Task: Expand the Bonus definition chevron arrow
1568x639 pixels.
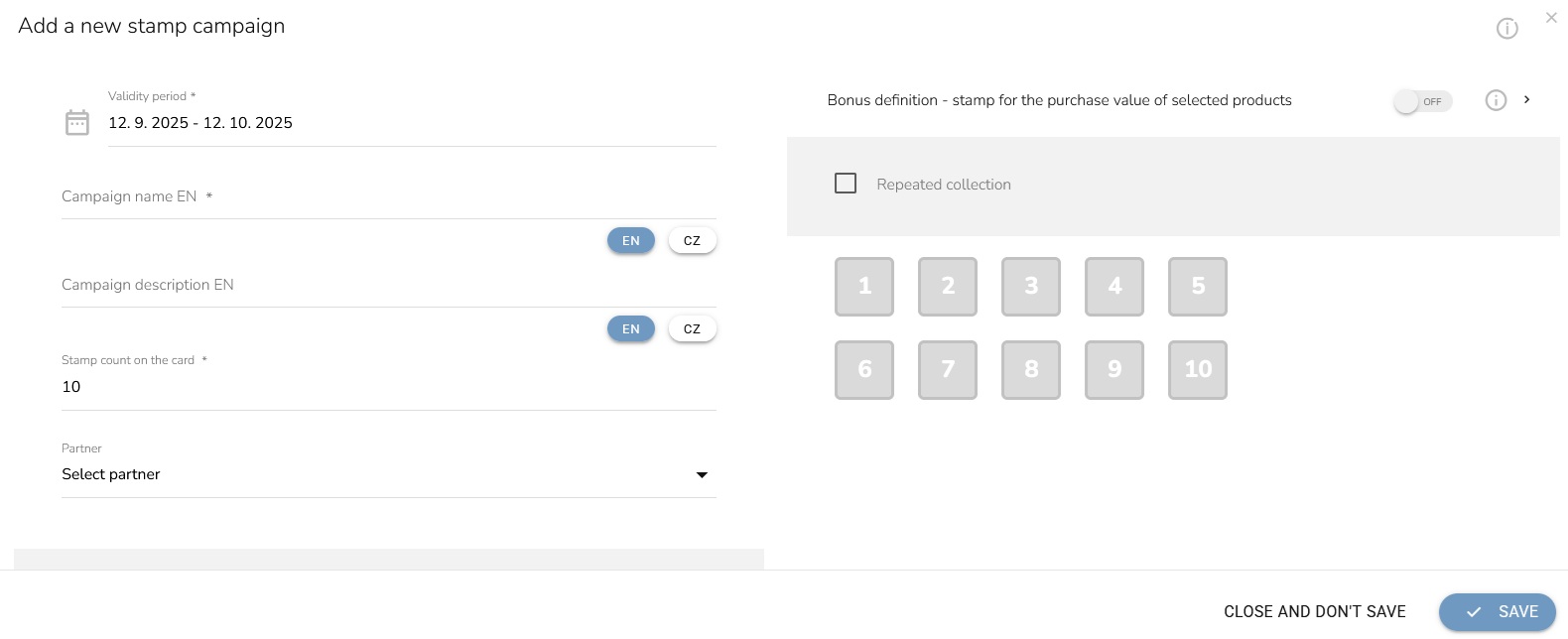Action: (1527, 99)
